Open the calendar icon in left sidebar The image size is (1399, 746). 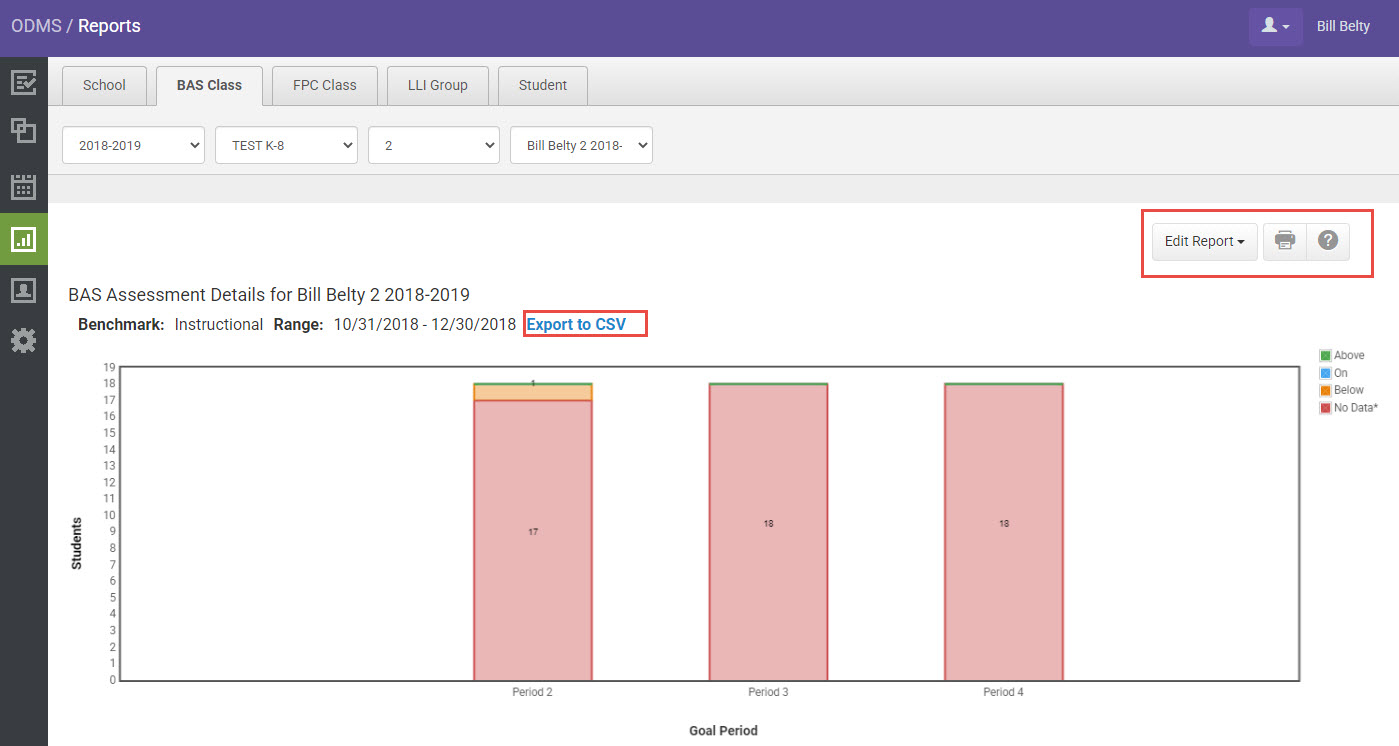tap(23, 186)
